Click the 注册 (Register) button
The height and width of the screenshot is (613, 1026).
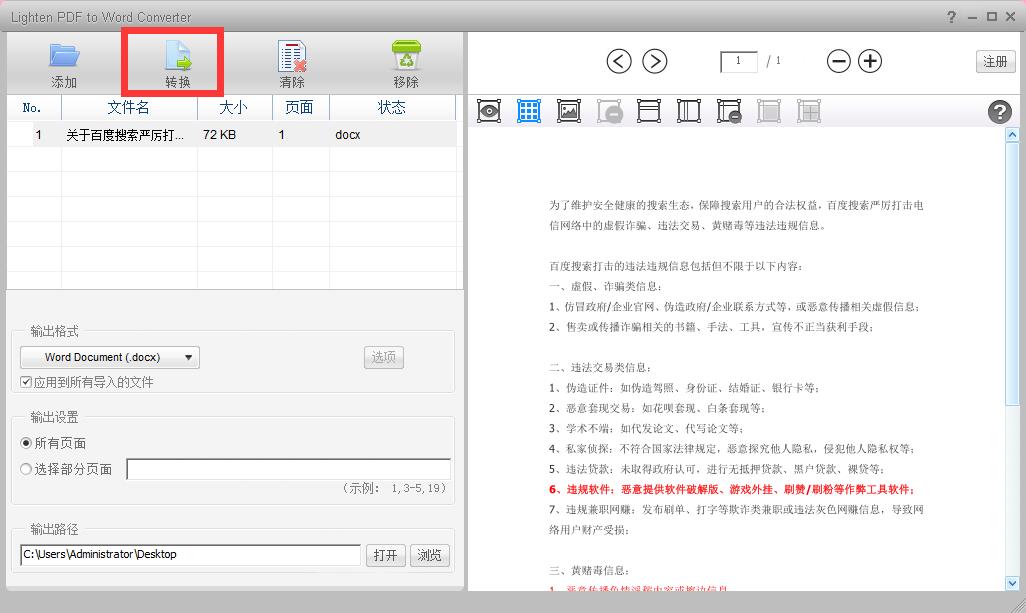tap(995, 61)
